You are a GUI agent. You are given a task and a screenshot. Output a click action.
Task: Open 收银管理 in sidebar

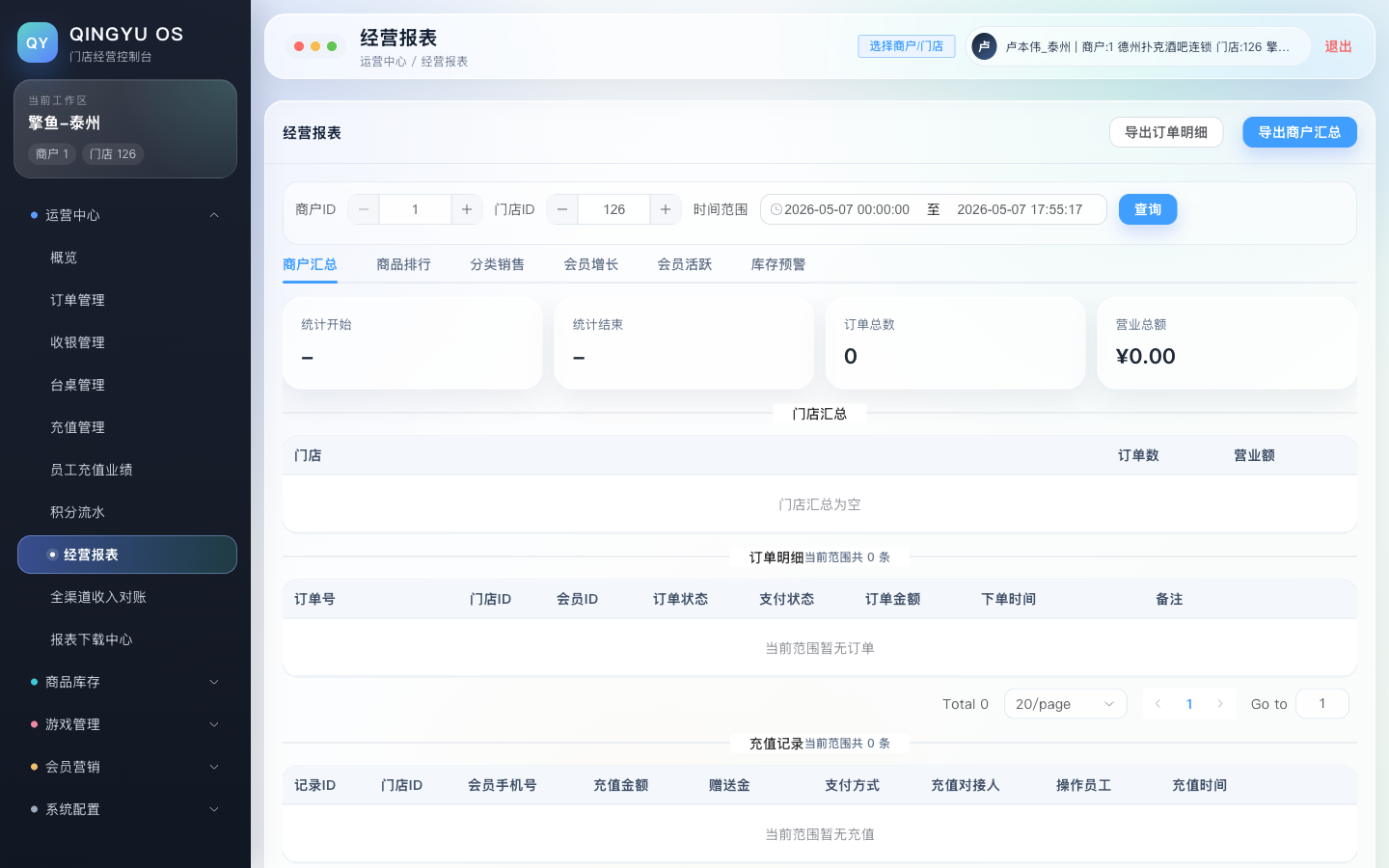(127, 342)
